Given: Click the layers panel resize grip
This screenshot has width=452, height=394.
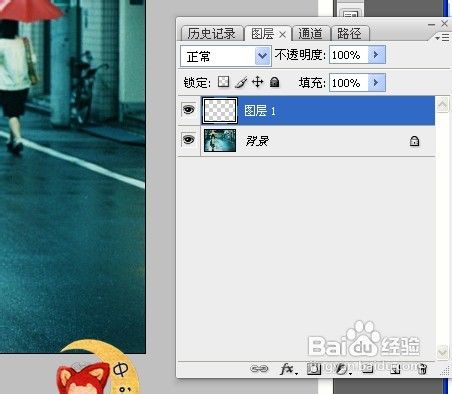Looking at the screenshot, I should [x=445, y=371].
